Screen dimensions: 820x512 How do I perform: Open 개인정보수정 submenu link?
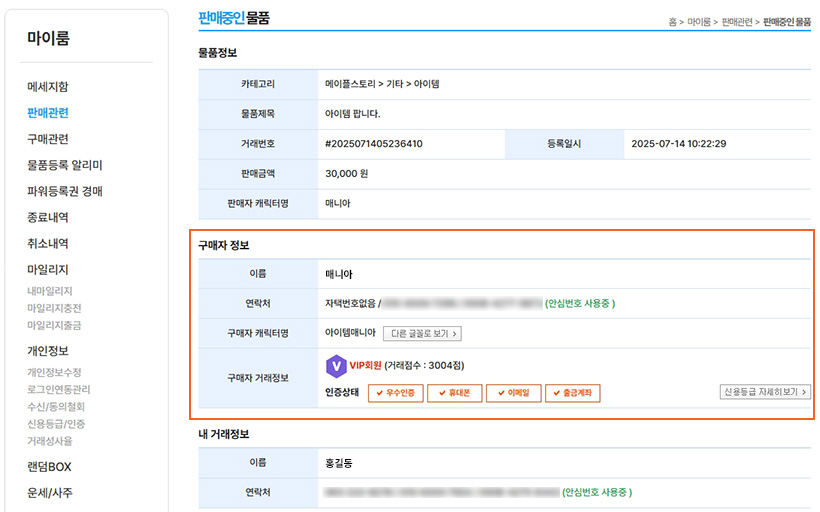pos(56,373)
